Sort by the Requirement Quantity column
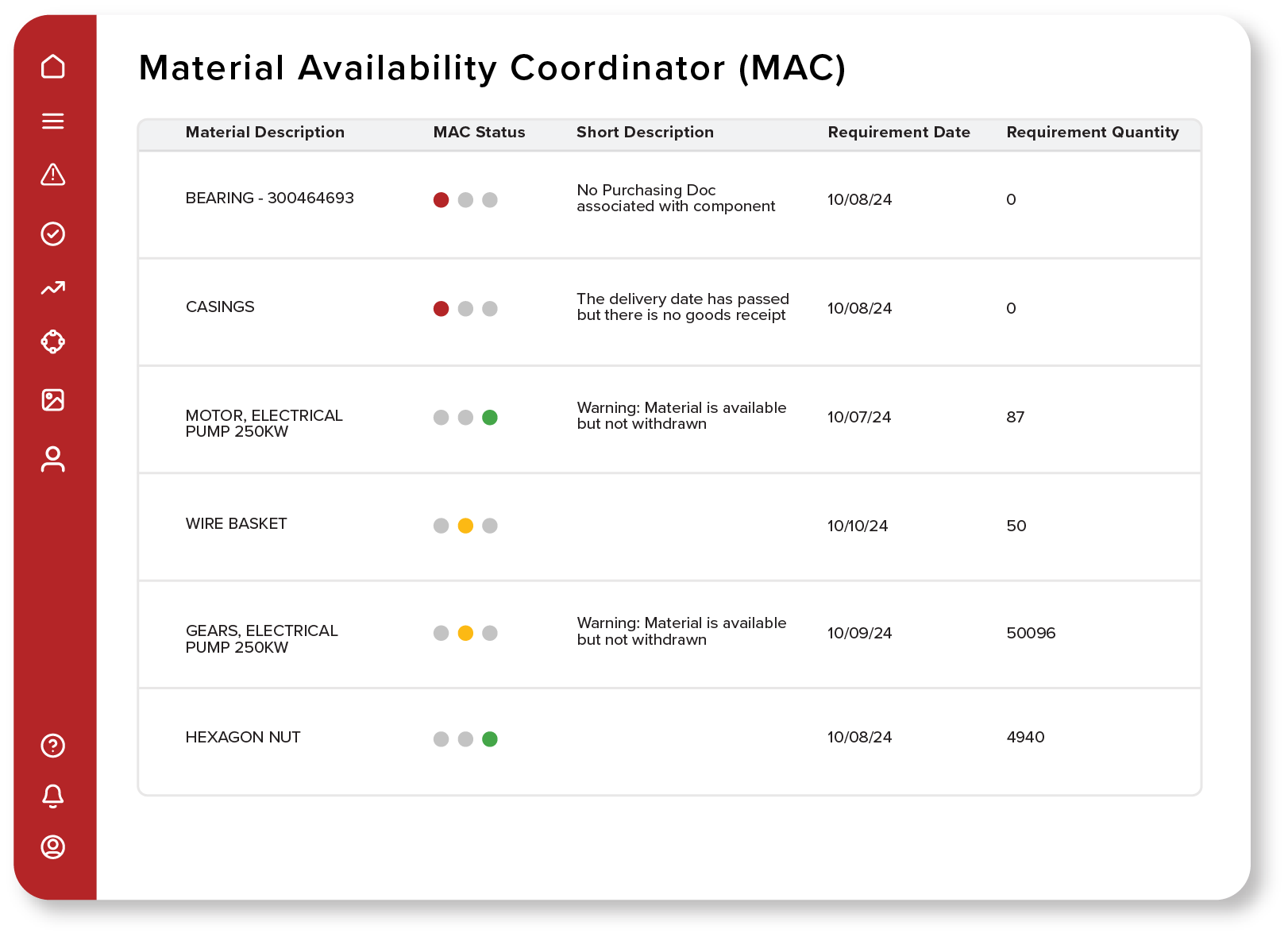Viewport: 1288px width, 937px height. (x=1093, y=133)
